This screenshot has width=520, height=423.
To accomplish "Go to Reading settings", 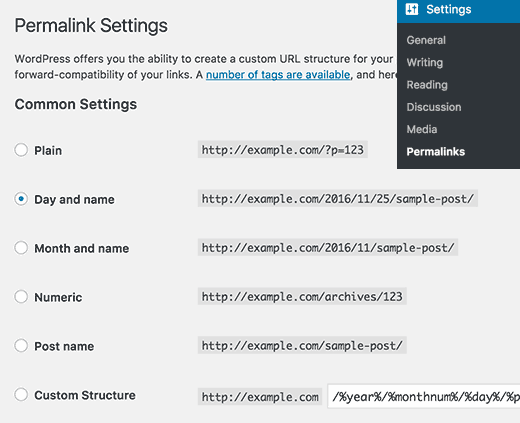I will [x=427, y=85].
